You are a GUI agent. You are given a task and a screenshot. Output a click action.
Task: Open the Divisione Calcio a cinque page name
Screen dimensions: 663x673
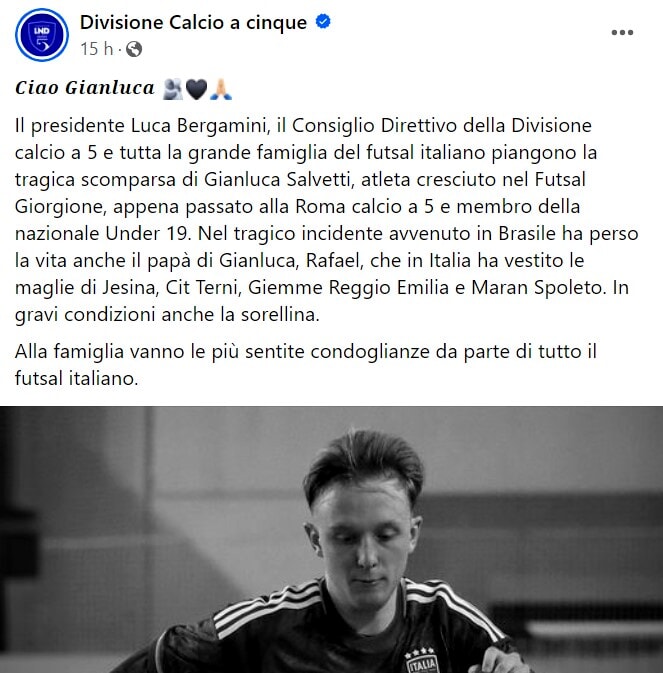pos(193,22)
